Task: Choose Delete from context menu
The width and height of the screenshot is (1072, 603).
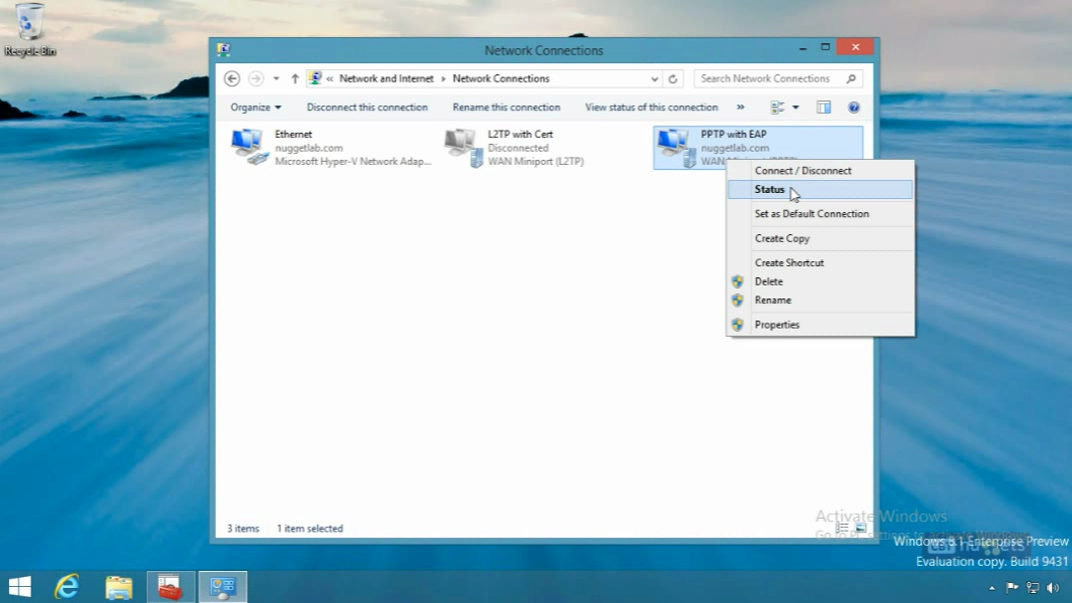Action: point(820,282)
